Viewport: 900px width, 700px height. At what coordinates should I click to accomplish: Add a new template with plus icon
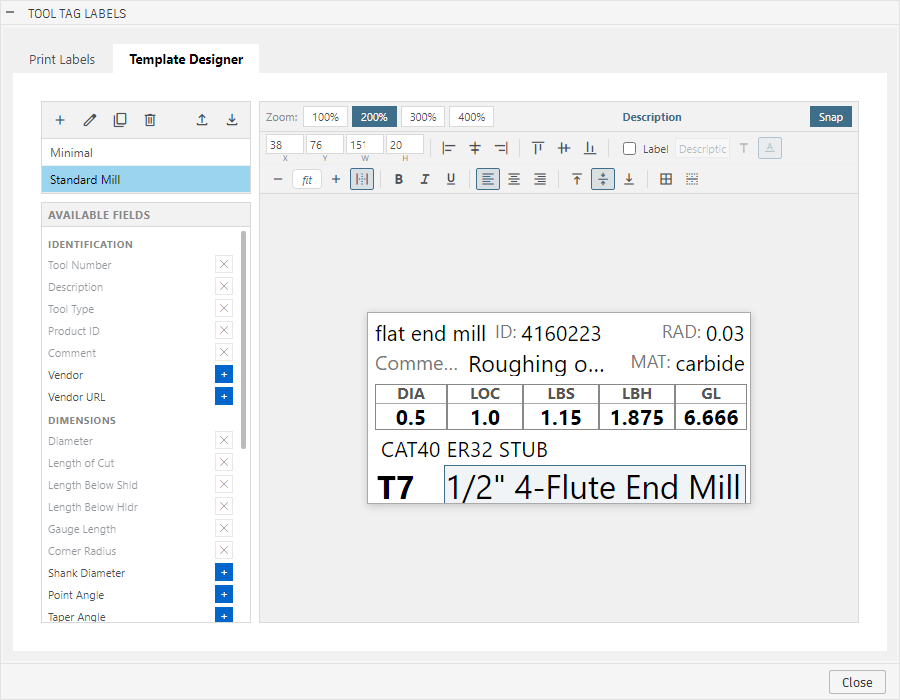point(60,120)
